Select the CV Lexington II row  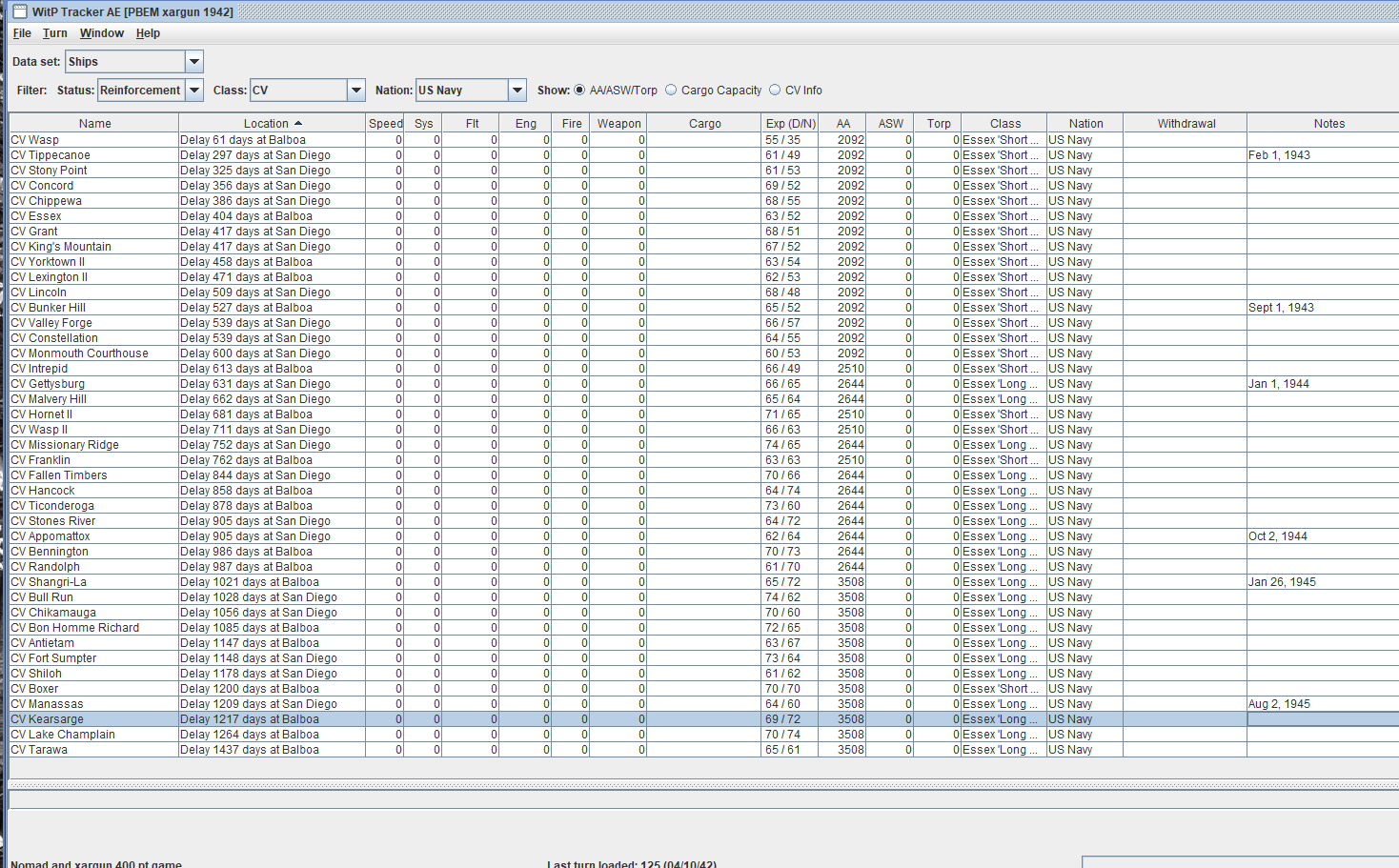point(704,277)
